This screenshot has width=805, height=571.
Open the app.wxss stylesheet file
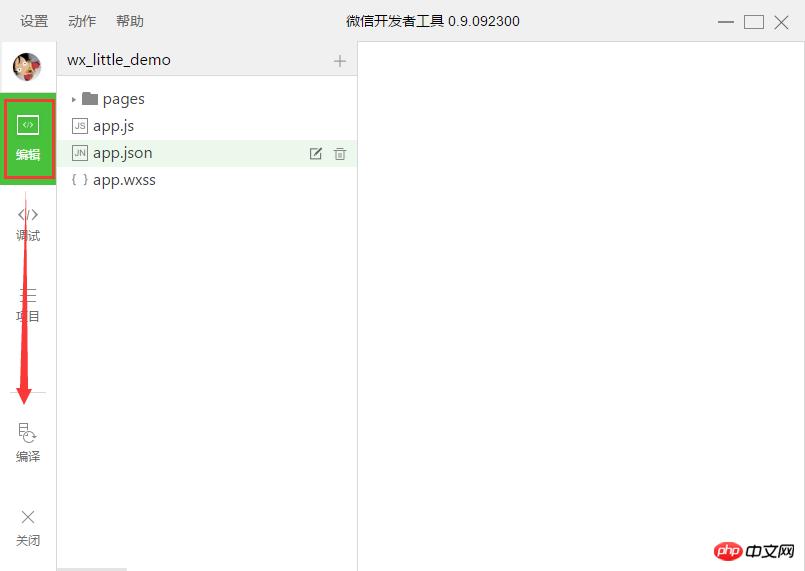point(124,180)
